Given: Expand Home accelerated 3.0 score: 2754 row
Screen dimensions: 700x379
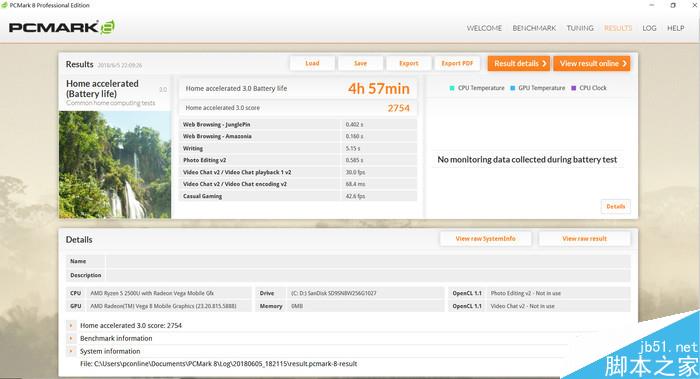Looking at the screenshot, I should point(71,325).
